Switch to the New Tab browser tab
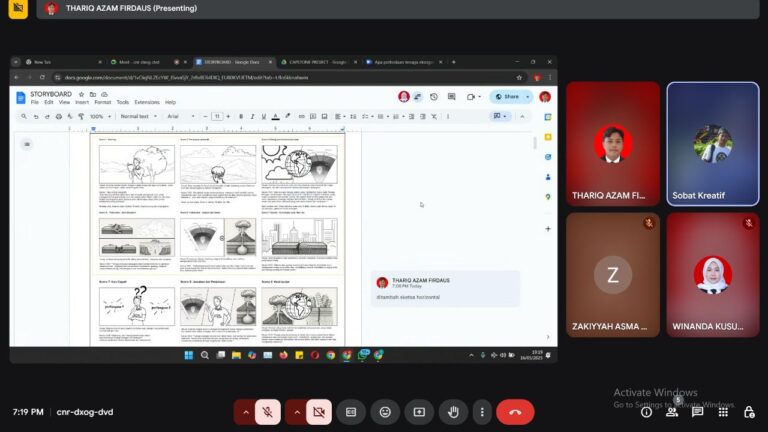 64,62
